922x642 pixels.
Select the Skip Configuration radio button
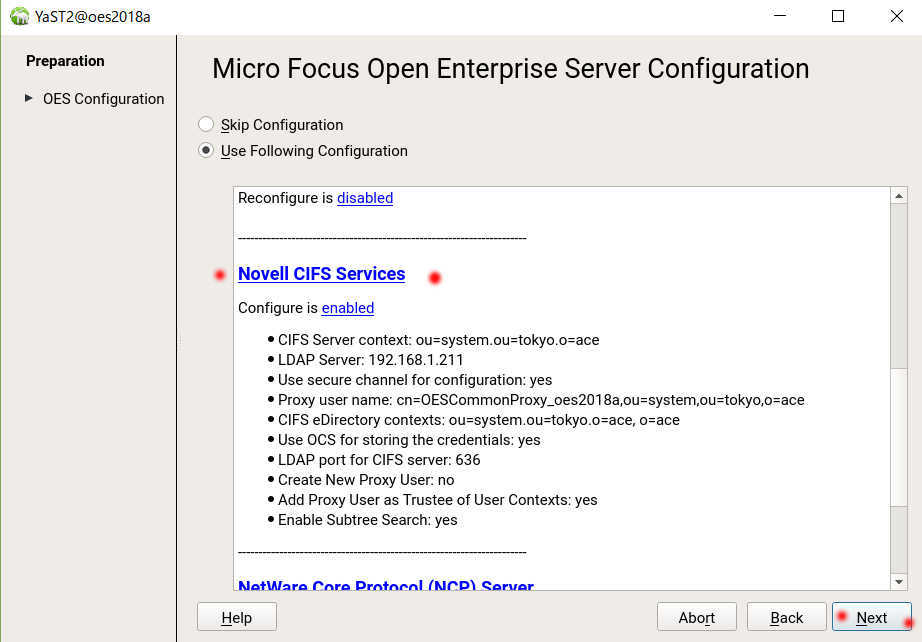(x=206, y=124)
